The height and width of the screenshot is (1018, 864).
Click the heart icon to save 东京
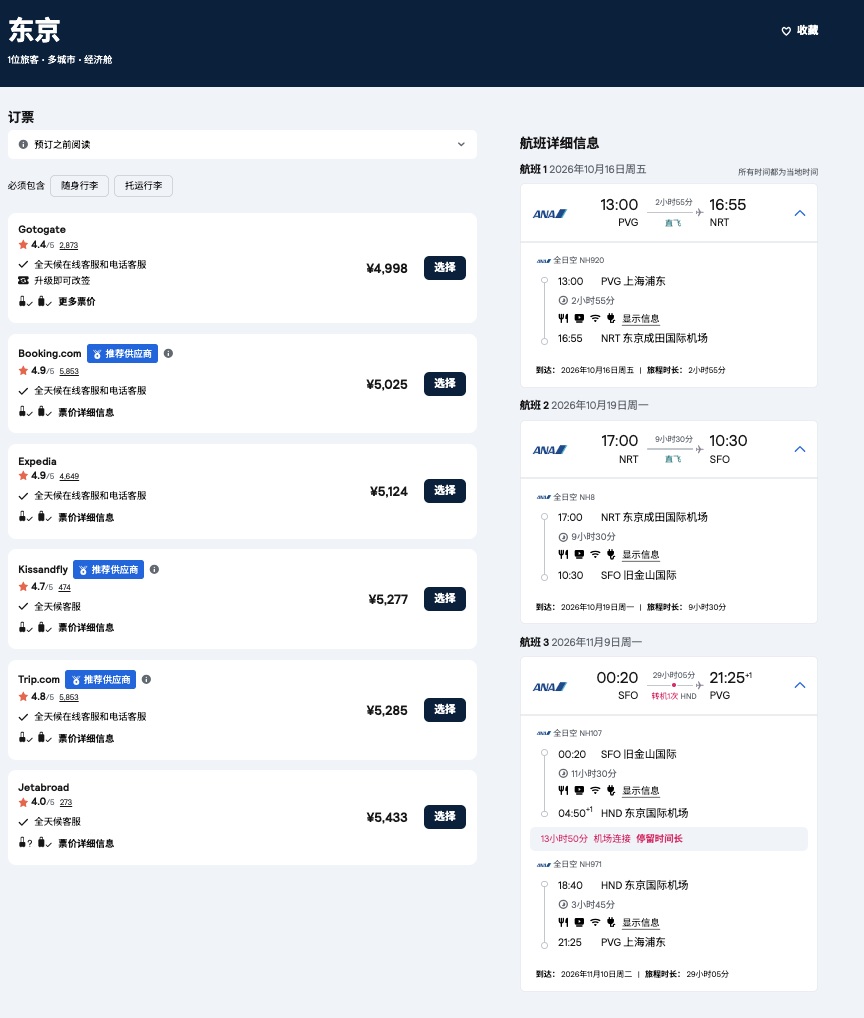786,31
